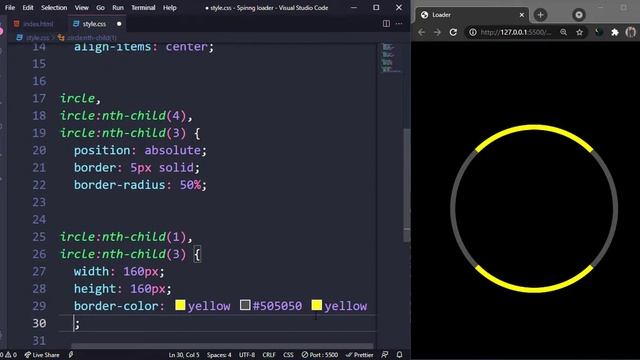Minimize the VS Code window
This screenshot has width=640, height=360.
354,7
